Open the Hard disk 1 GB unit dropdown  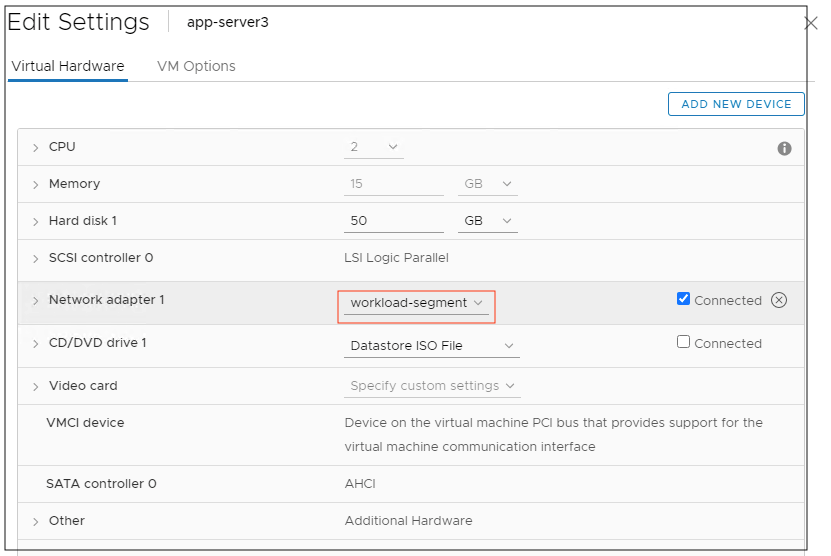(487, 221)
